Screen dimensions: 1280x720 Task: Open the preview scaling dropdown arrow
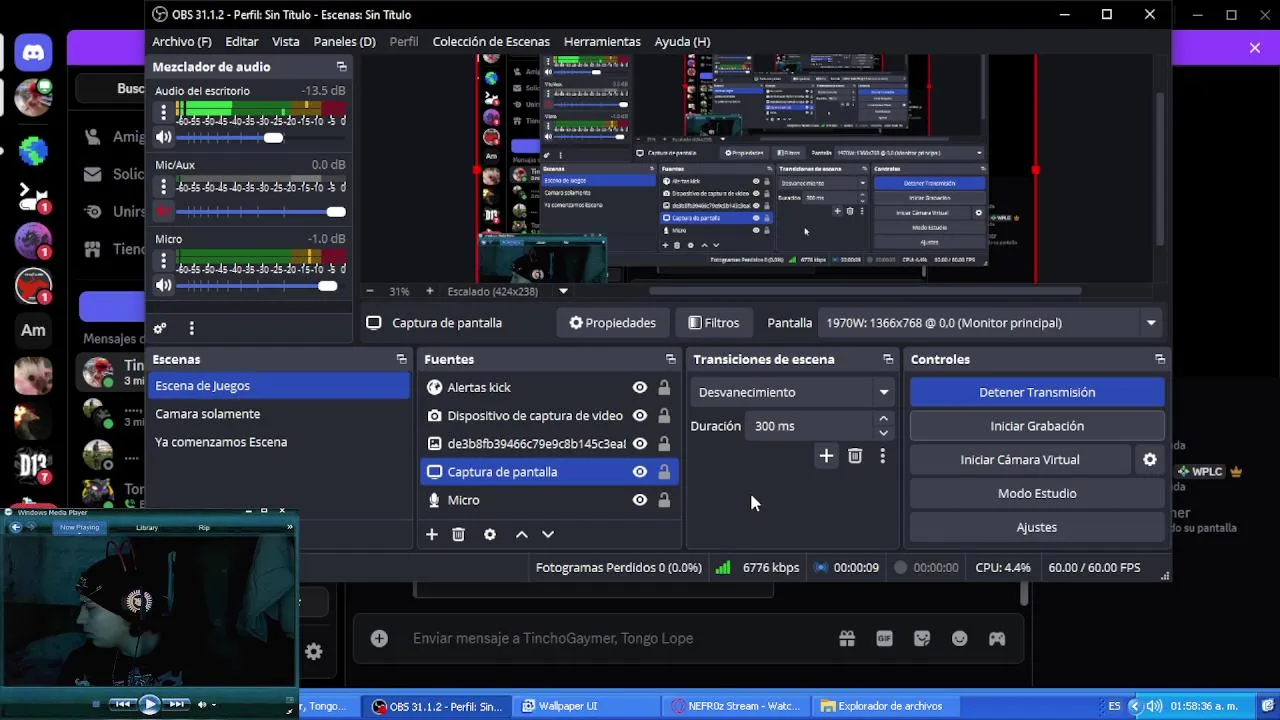(563, 291)
